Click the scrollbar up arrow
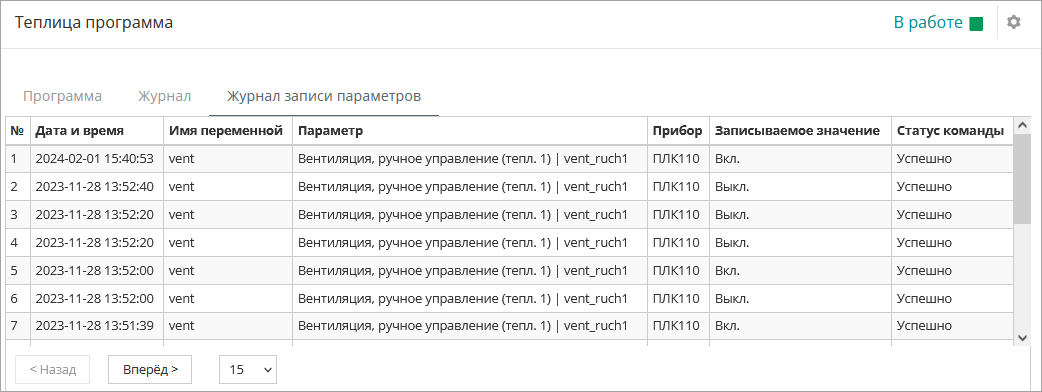 1023,125
